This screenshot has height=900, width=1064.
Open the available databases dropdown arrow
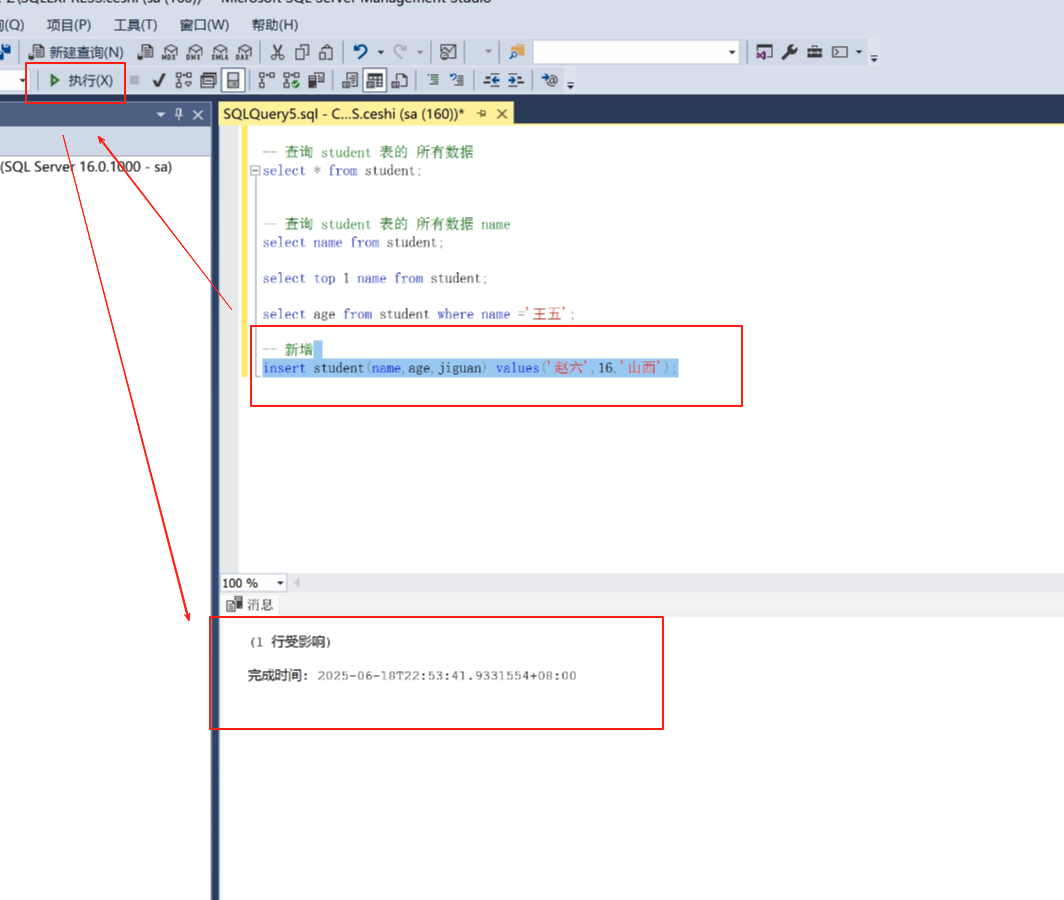click(x=22, y=81)
